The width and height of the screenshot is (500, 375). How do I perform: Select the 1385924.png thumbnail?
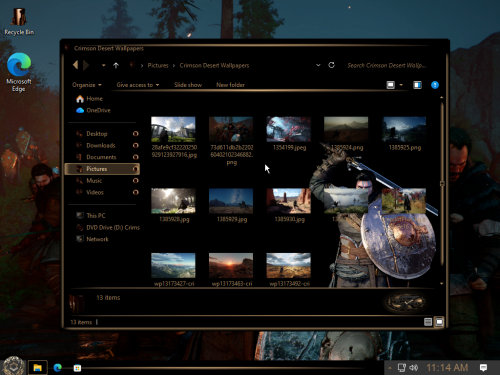[x=346, y=129]
